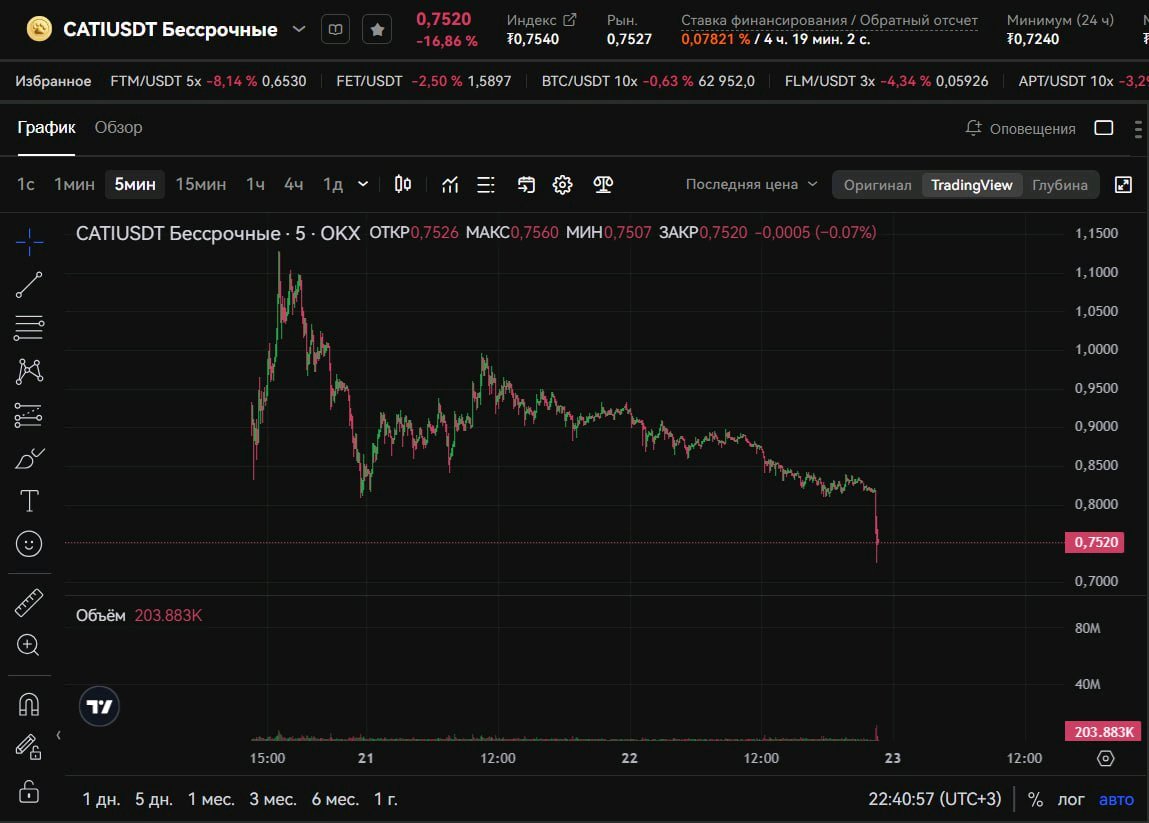
Task: Switch to the Обзор tab
Action: pyautogui.click(x=119, y=128)
